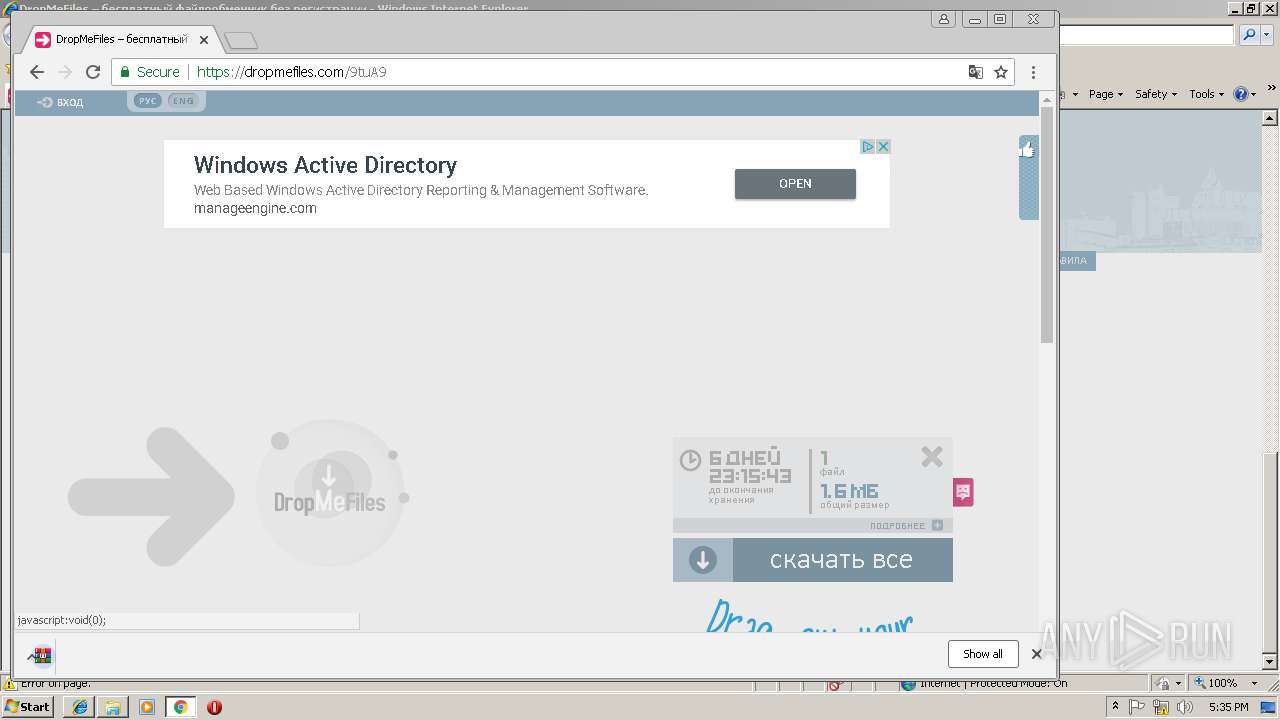Image resolution: width=1280 pixels, height=720 pixels.
Task: Click IE scrollbar down arrow
Action: coord(1271,661)
